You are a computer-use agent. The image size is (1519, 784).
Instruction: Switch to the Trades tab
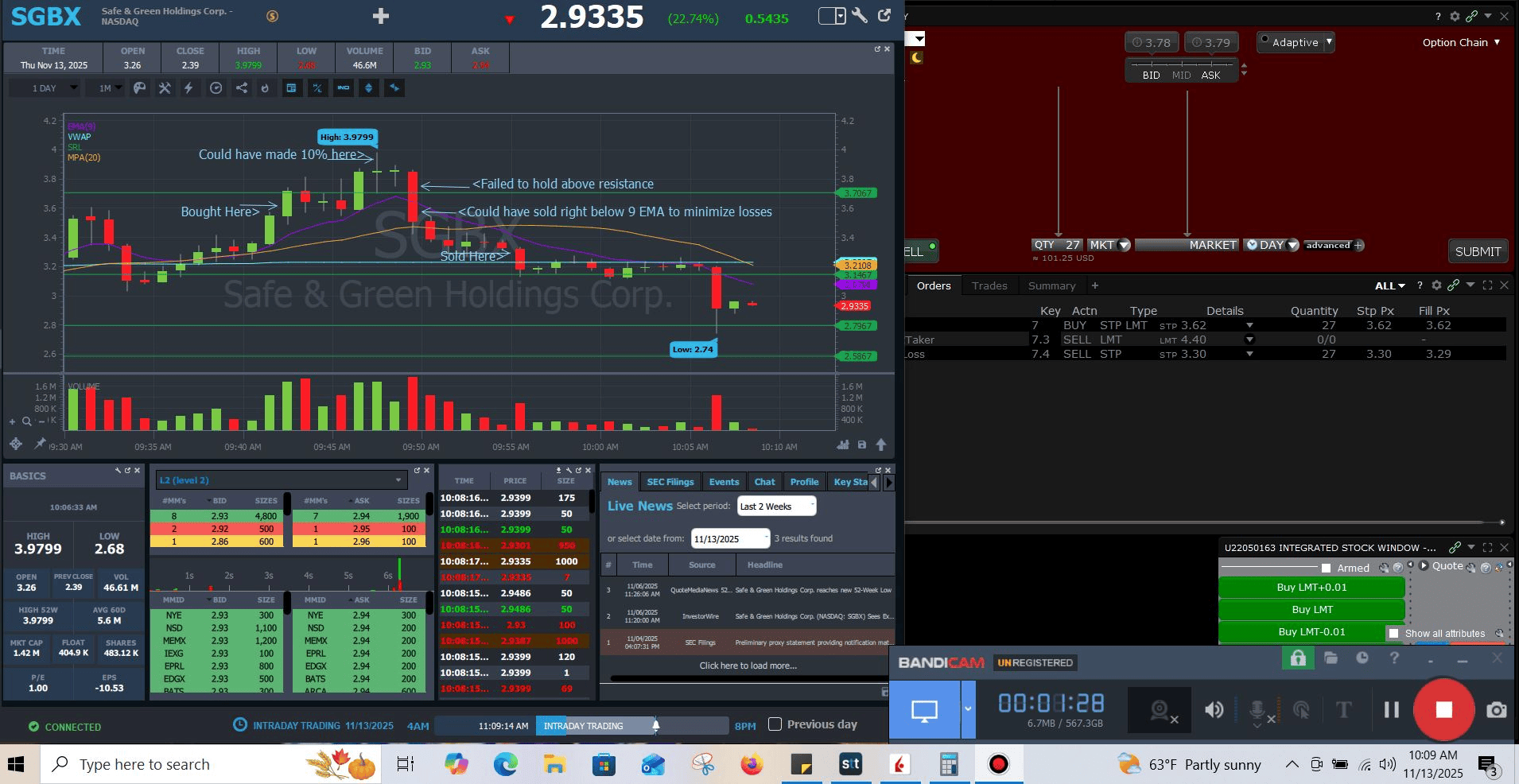click(x=989, y=285)
